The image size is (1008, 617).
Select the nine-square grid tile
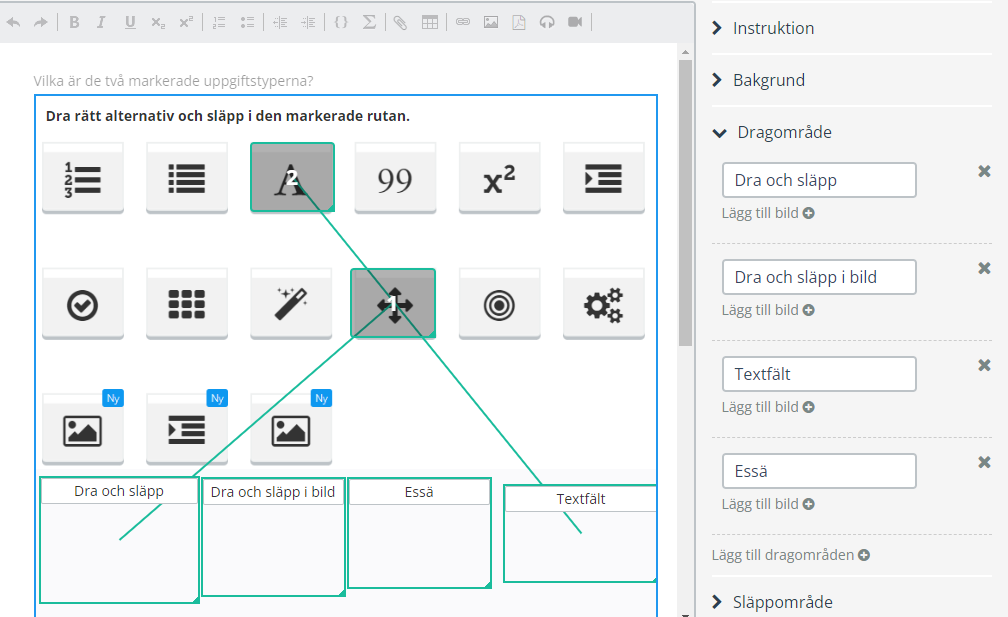pos(187,304)
